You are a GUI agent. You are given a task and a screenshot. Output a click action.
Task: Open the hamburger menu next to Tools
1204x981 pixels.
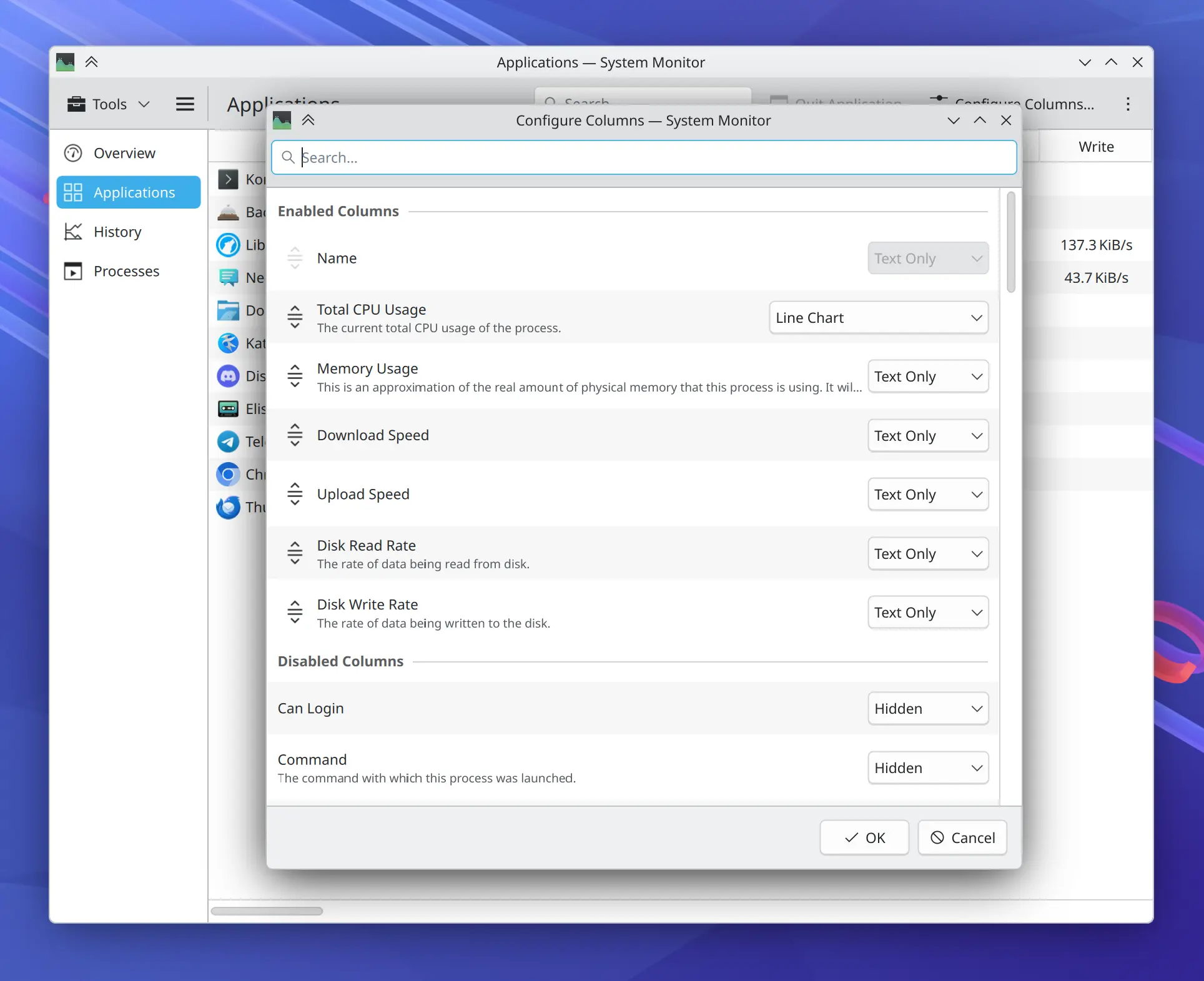[185, 104]
